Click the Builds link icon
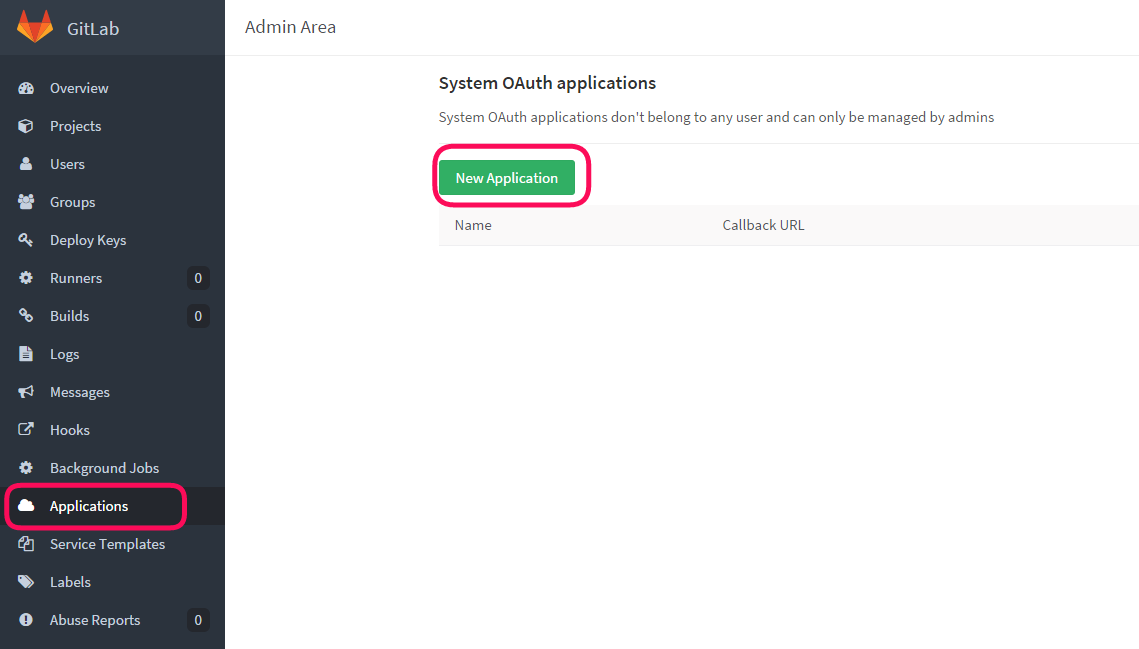The height and width of the screenshot is (649, 1139). click(x=26, y=315)
